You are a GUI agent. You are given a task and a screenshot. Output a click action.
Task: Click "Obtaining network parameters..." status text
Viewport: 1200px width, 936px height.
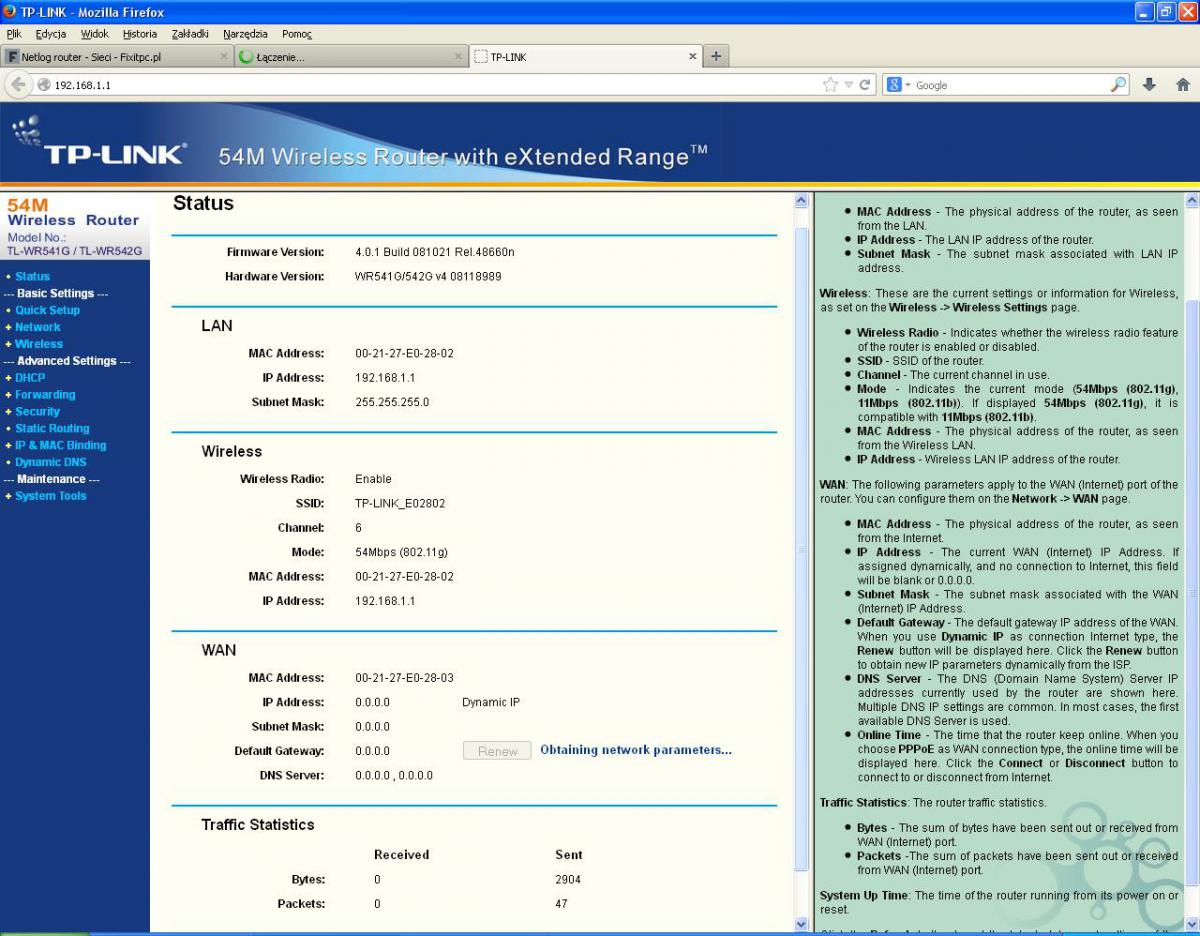click(636, 750)
